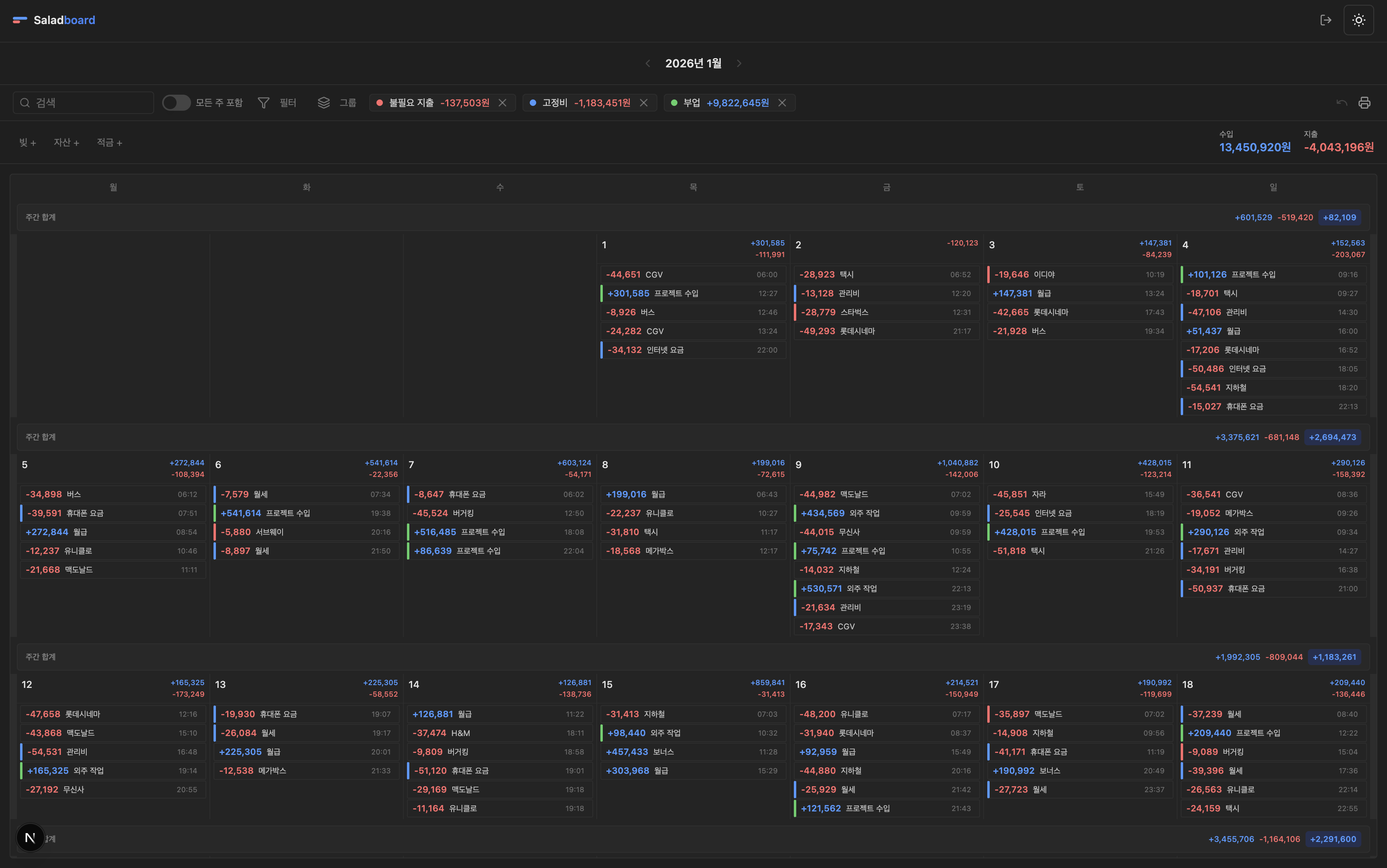
Task: Toggle the 모든 주 포함 switch
Action: [x=176, y=103]
